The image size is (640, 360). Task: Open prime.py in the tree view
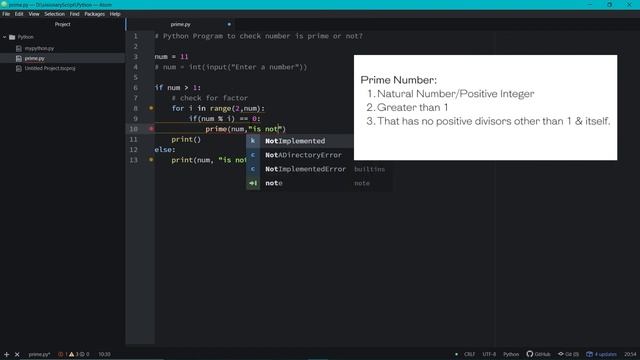(x=35, y=58)
